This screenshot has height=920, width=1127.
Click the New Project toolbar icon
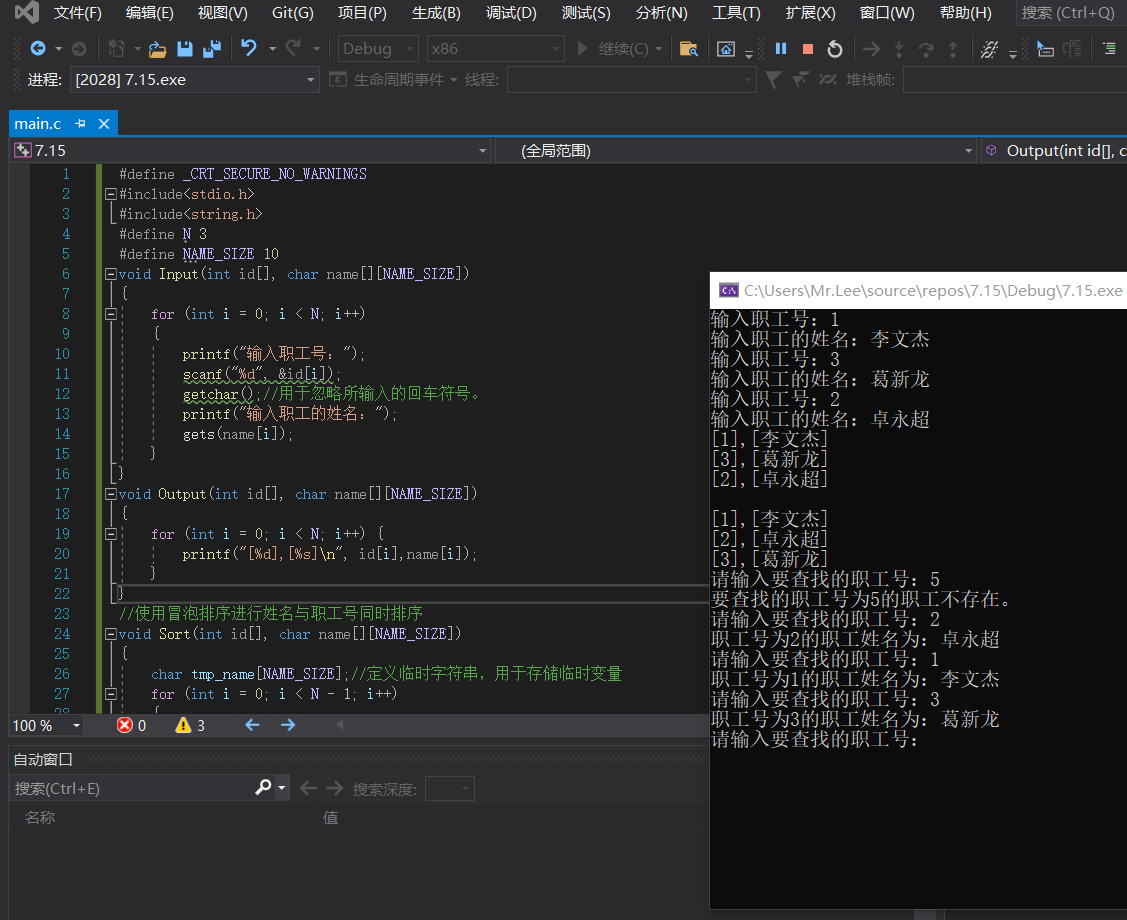point(116,48)
